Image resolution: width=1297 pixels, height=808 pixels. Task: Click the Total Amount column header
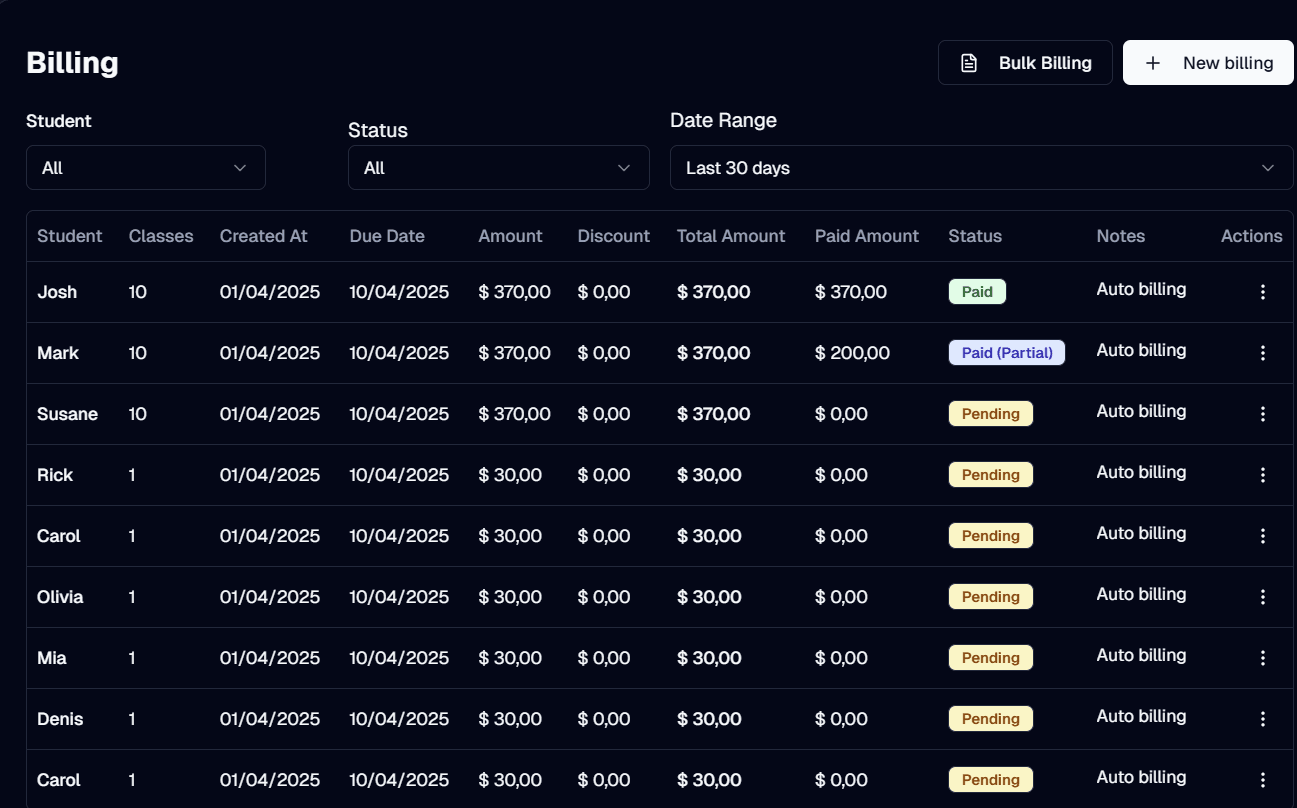tap(730, 236)
